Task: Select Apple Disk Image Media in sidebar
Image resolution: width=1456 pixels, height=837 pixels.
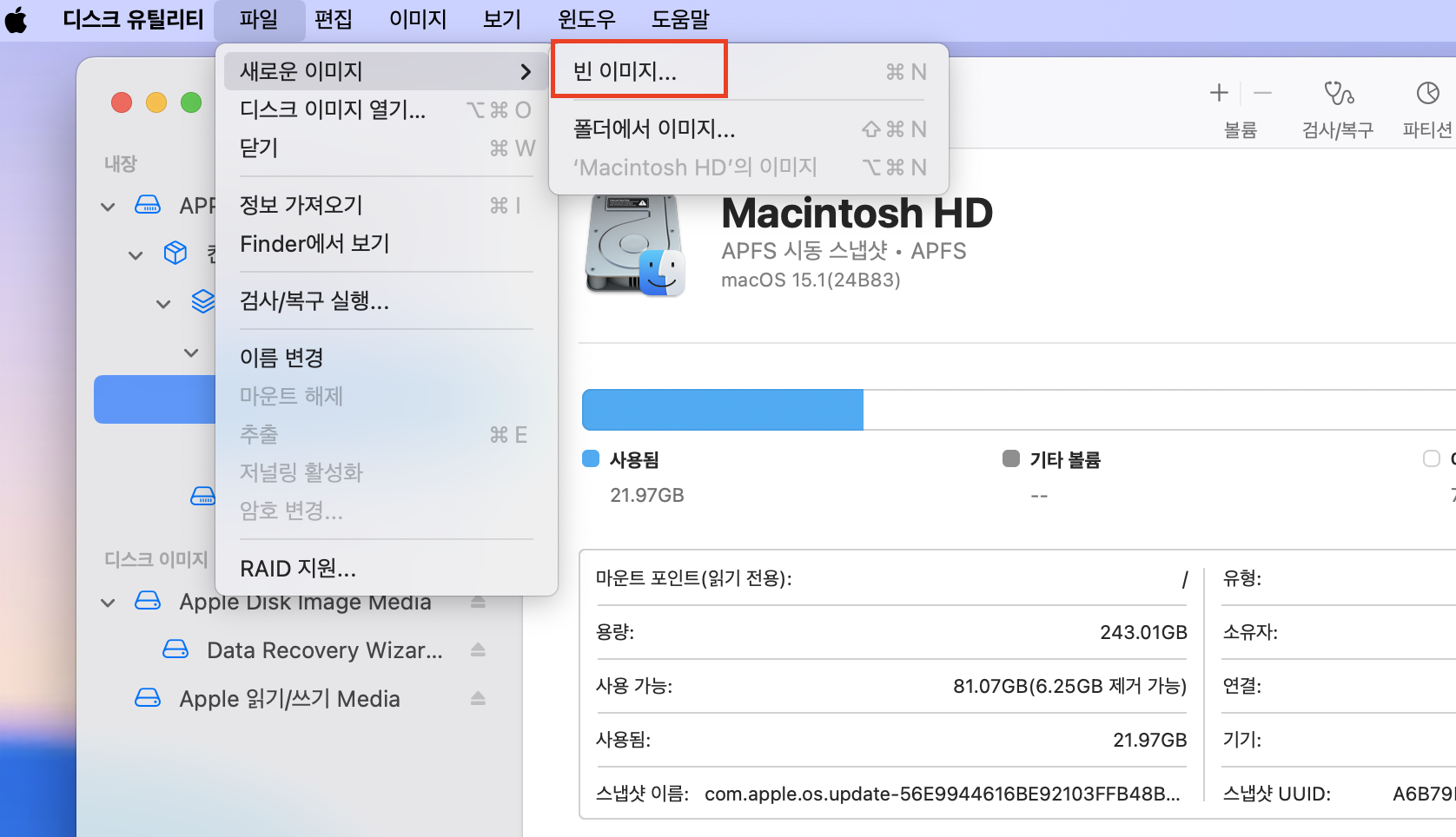Action: 305,602
